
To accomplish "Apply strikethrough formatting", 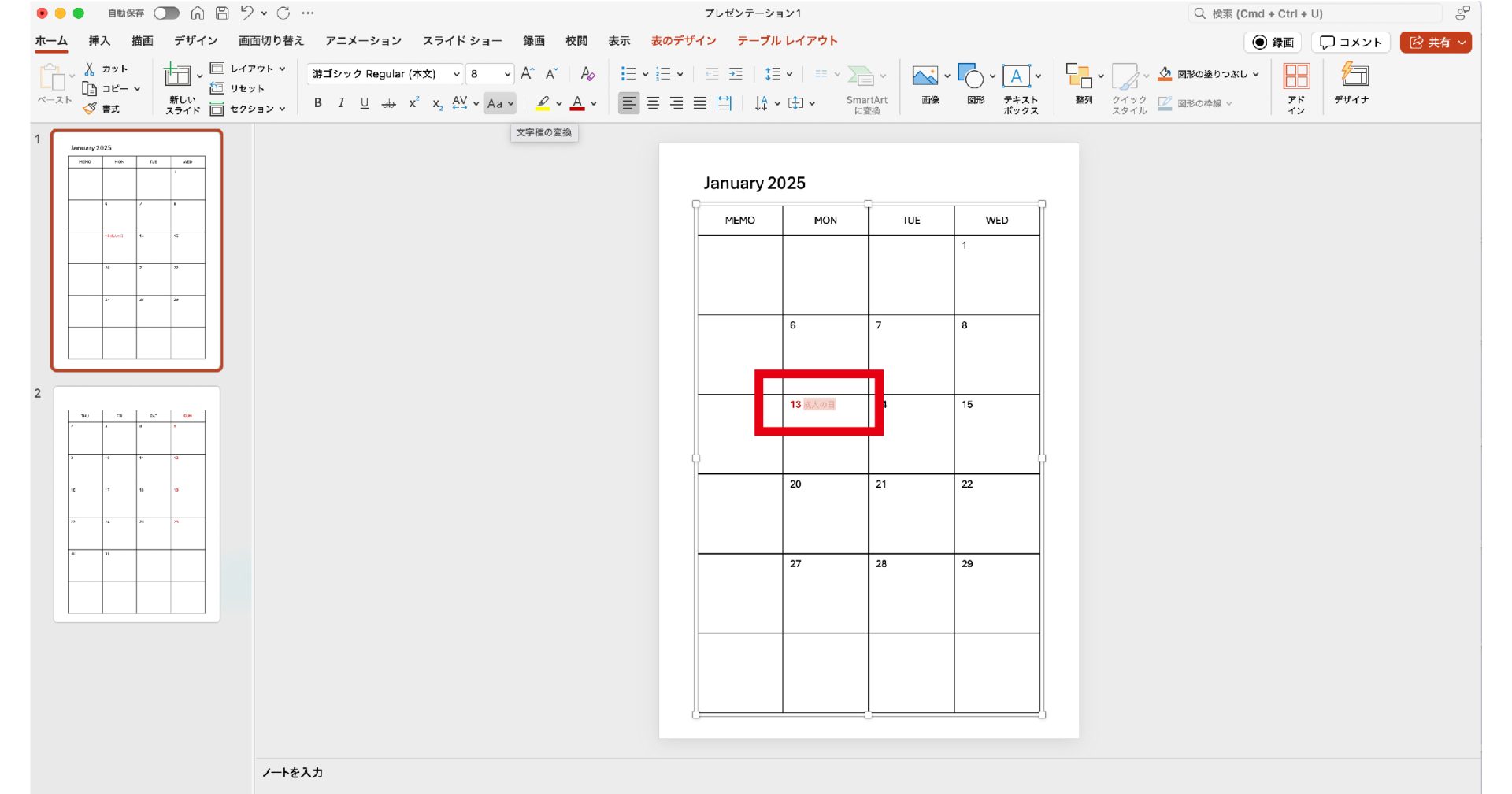I will coord(388,103).
